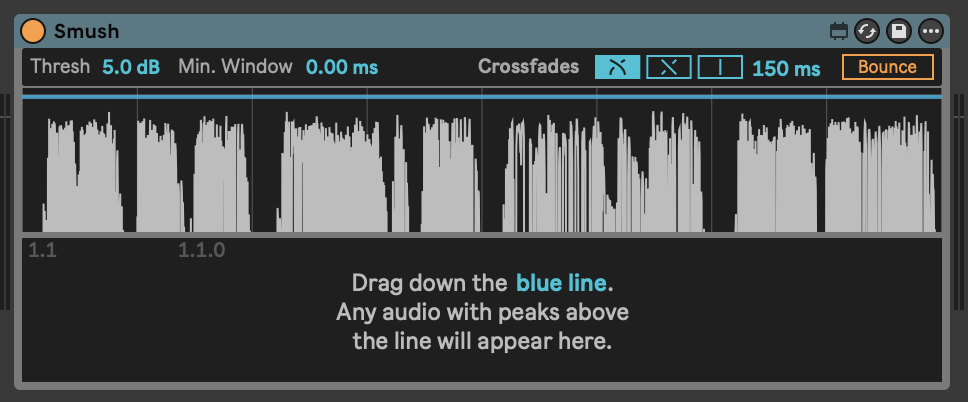Click the 1.1.0 timeline marker label
The image size is (968, 402).
pos(201,250)
